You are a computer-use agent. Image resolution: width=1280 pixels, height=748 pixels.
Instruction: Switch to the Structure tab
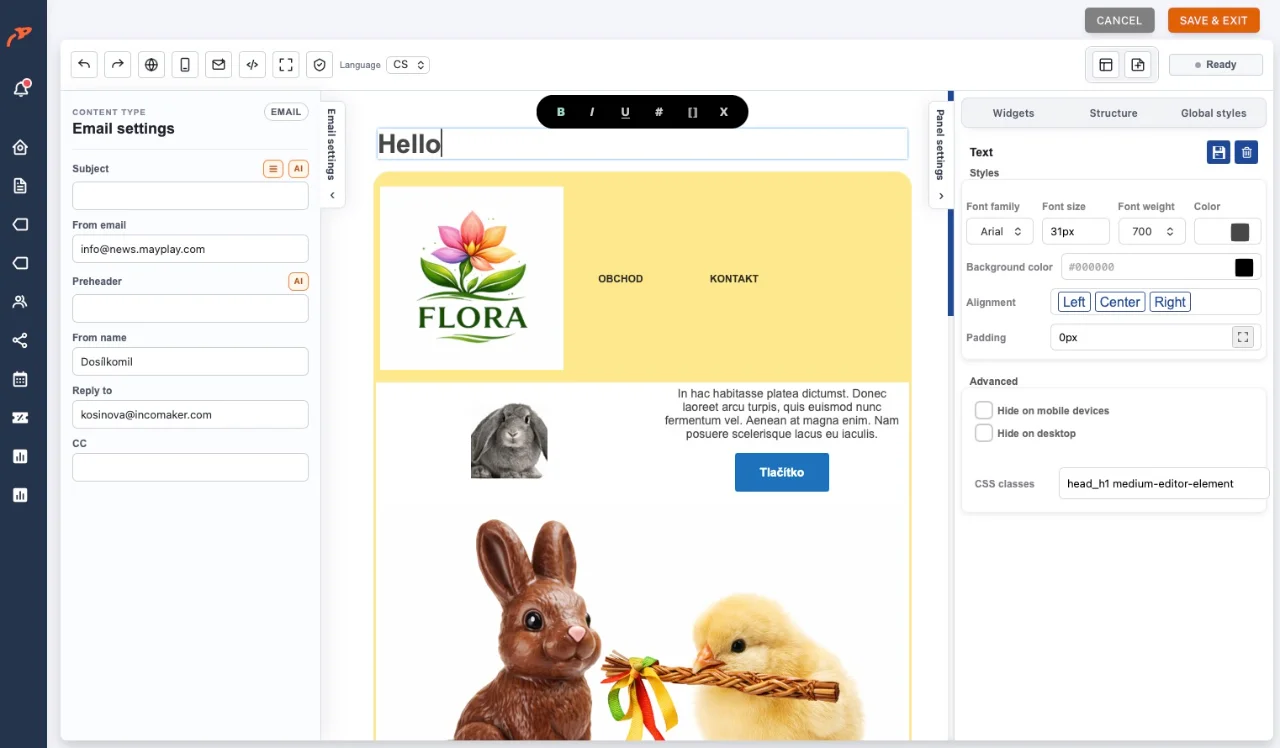point(1113,113)
